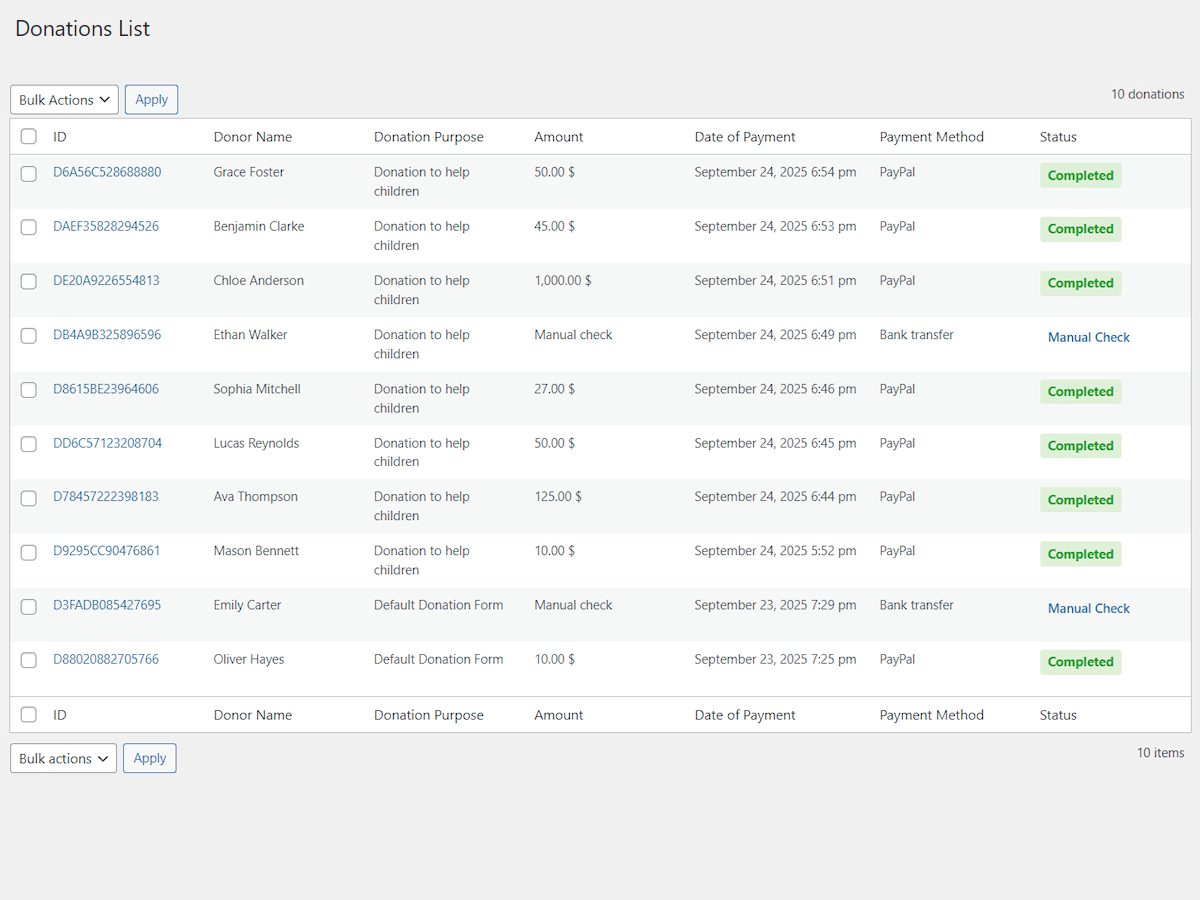Select the checkbox for Emily Carter's donation
1200x900 pixels.
(28, 606)
